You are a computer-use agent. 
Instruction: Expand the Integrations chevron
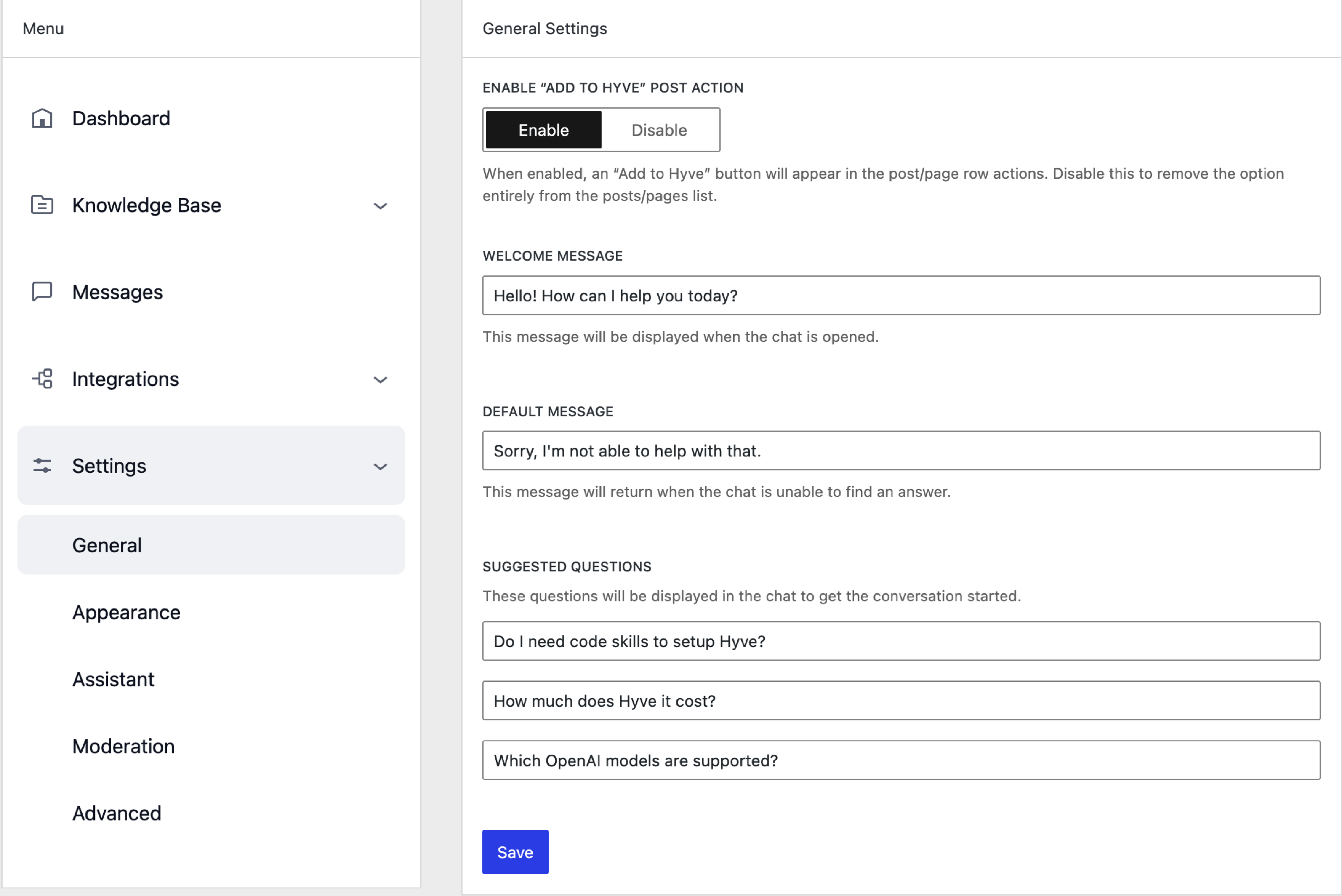[380, 380]
